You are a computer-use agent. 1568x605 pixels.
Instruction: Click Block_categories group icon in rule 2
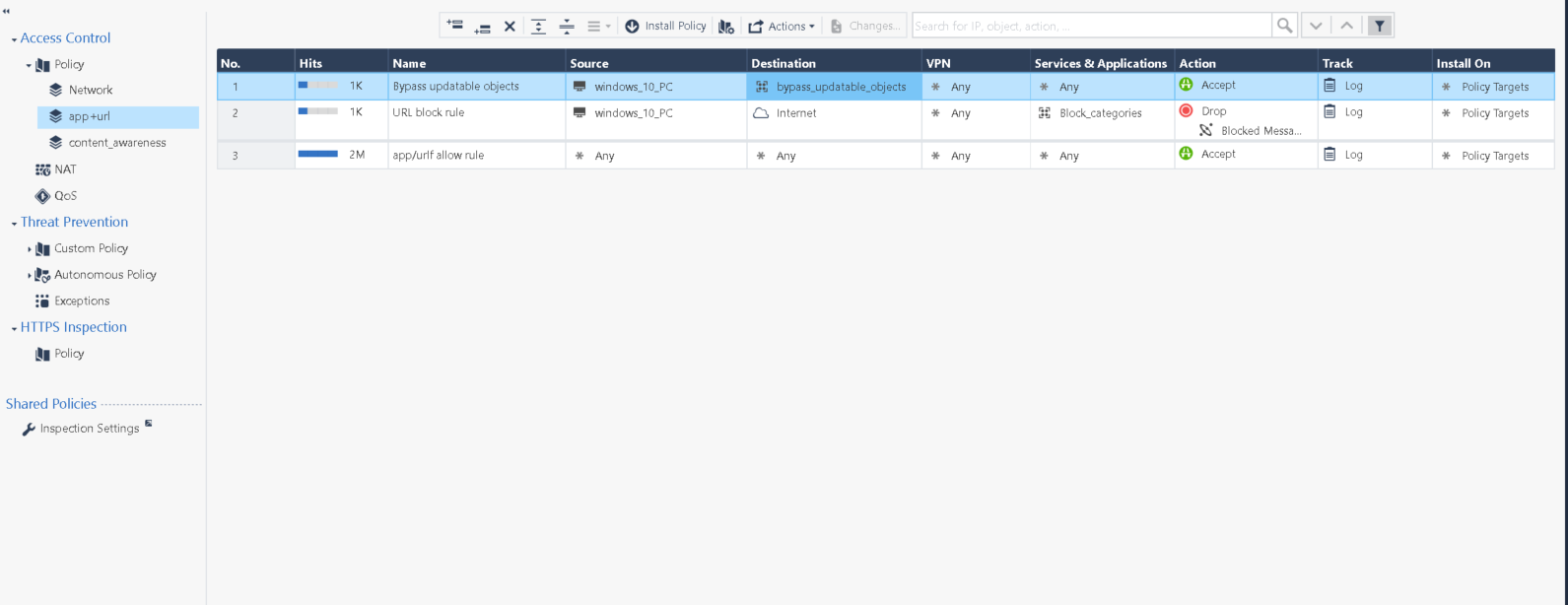pyautogui.click(x=1045, y=113)
